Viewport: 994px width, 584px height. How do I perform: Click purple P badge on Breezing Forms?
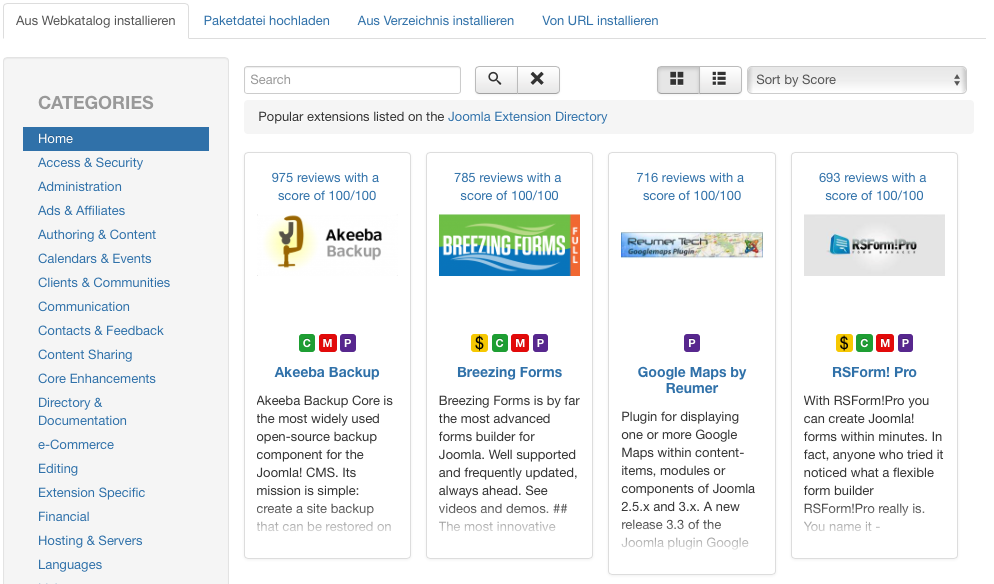click(x=540, y=343)
